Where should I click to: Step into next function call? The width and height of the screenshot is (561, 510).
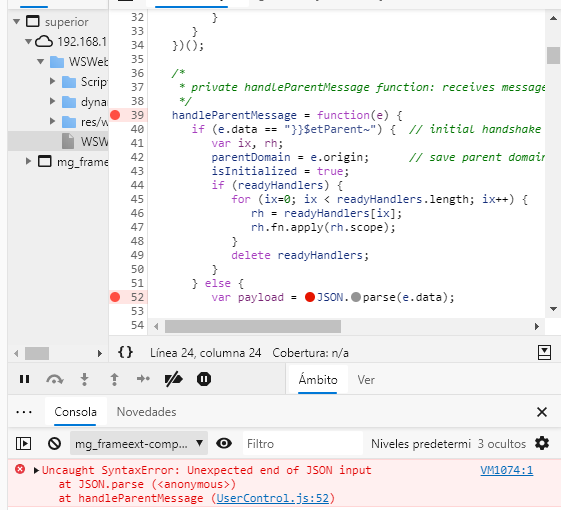click(x=84, y=379)
